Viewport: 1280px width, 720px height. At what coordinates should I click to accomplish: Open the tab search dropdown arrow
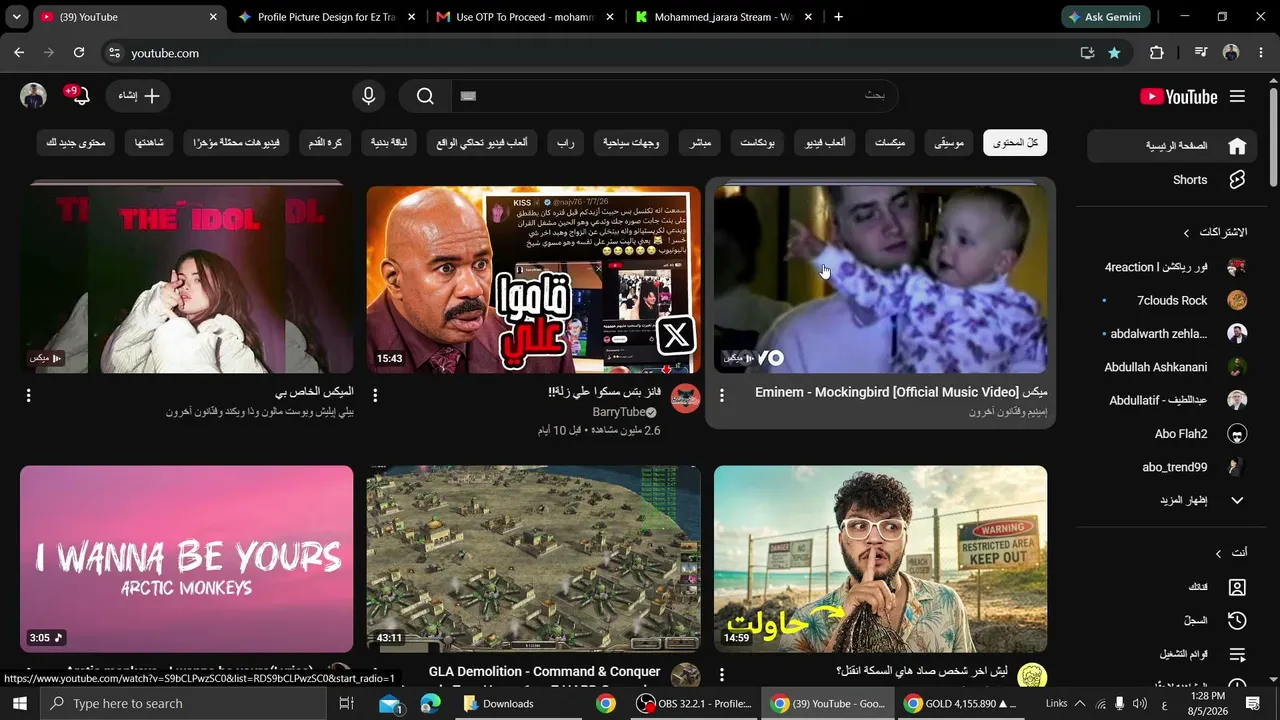pos(16,17)
